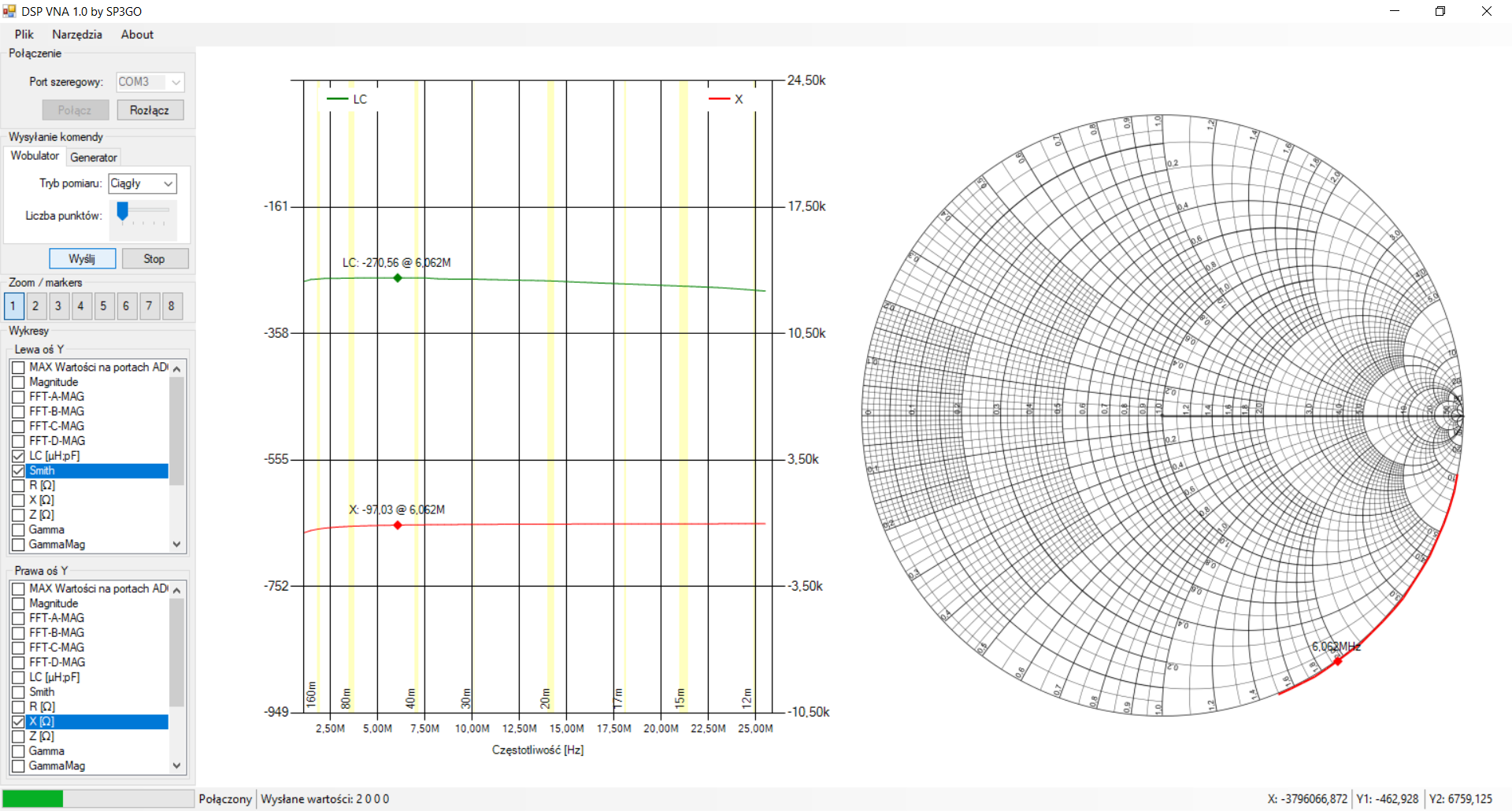
Task: Select zoom marker 5 button
Action: 103,306
